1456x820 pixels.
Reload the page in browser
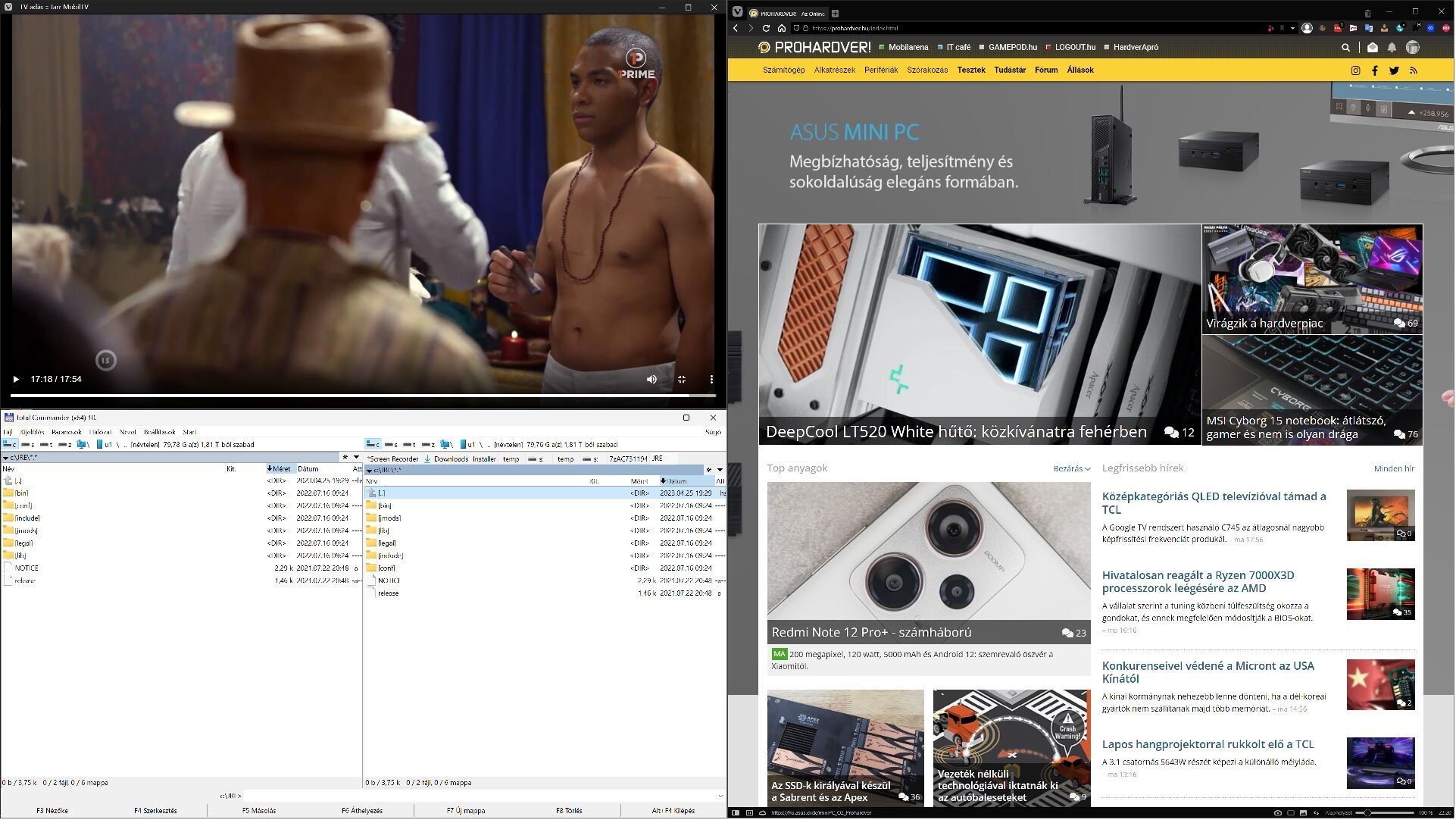pos(767,28)
